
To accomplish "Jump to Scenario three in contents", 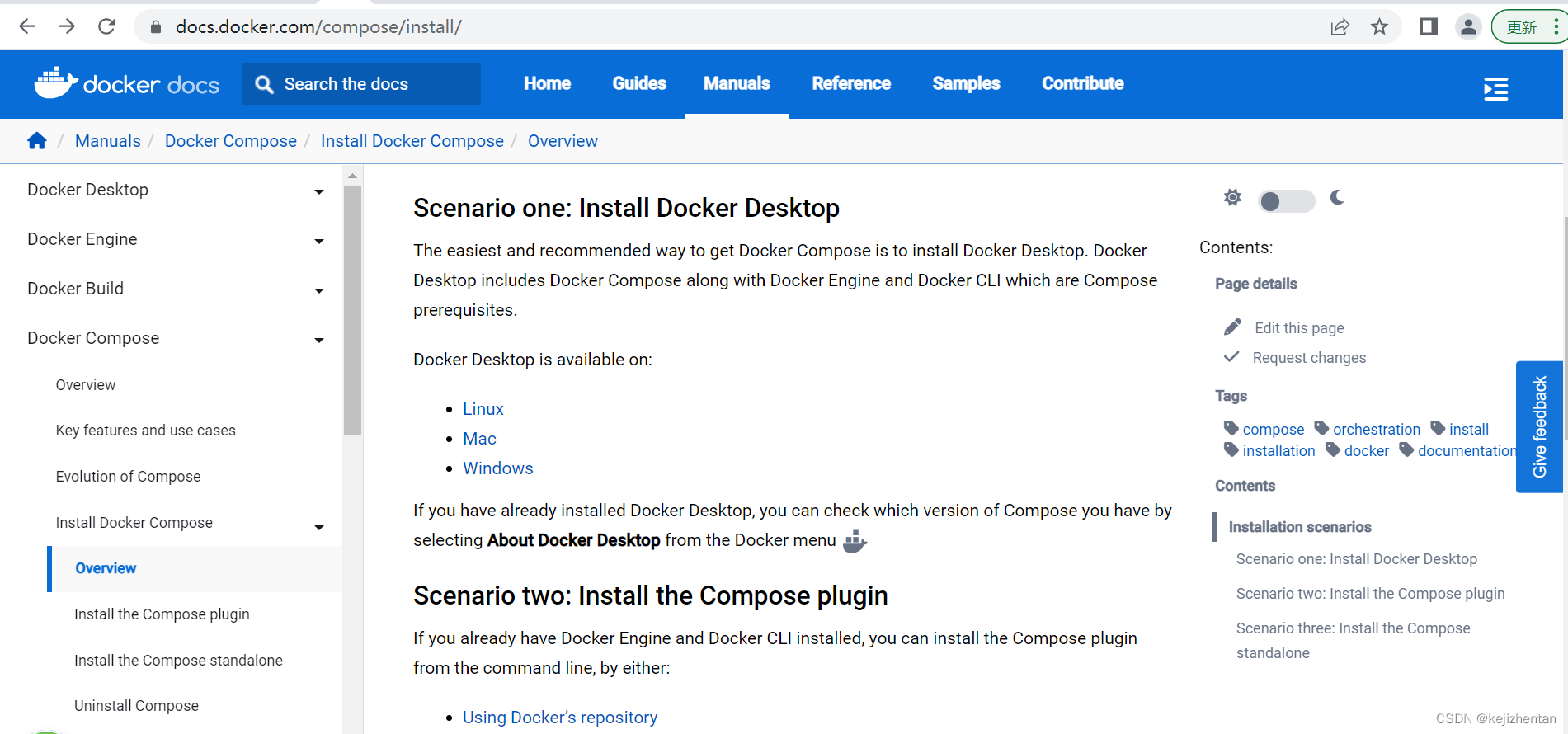I will click(1353, 641).
